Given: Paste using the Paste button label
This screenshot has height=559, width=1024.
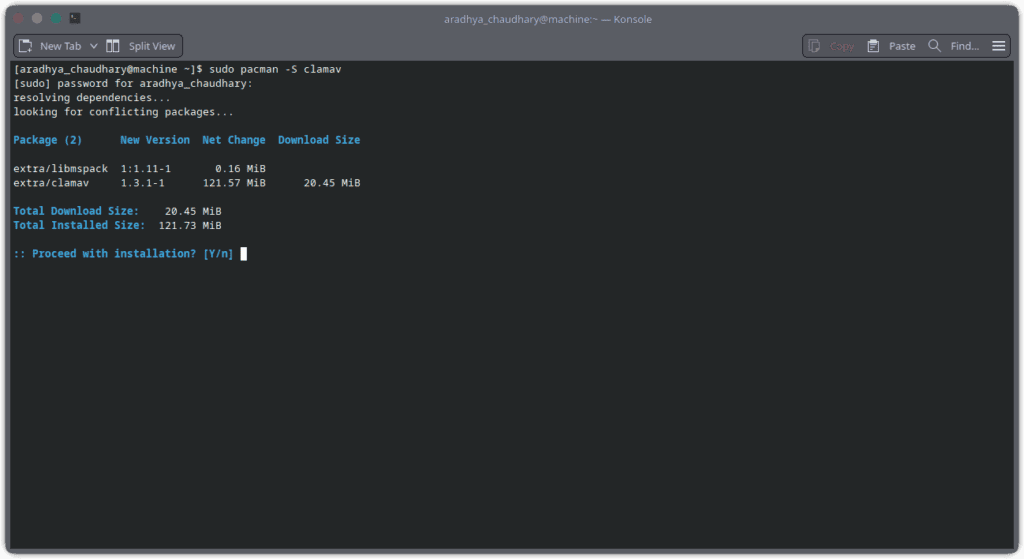Looking at the screenshot, I should 902,46.
